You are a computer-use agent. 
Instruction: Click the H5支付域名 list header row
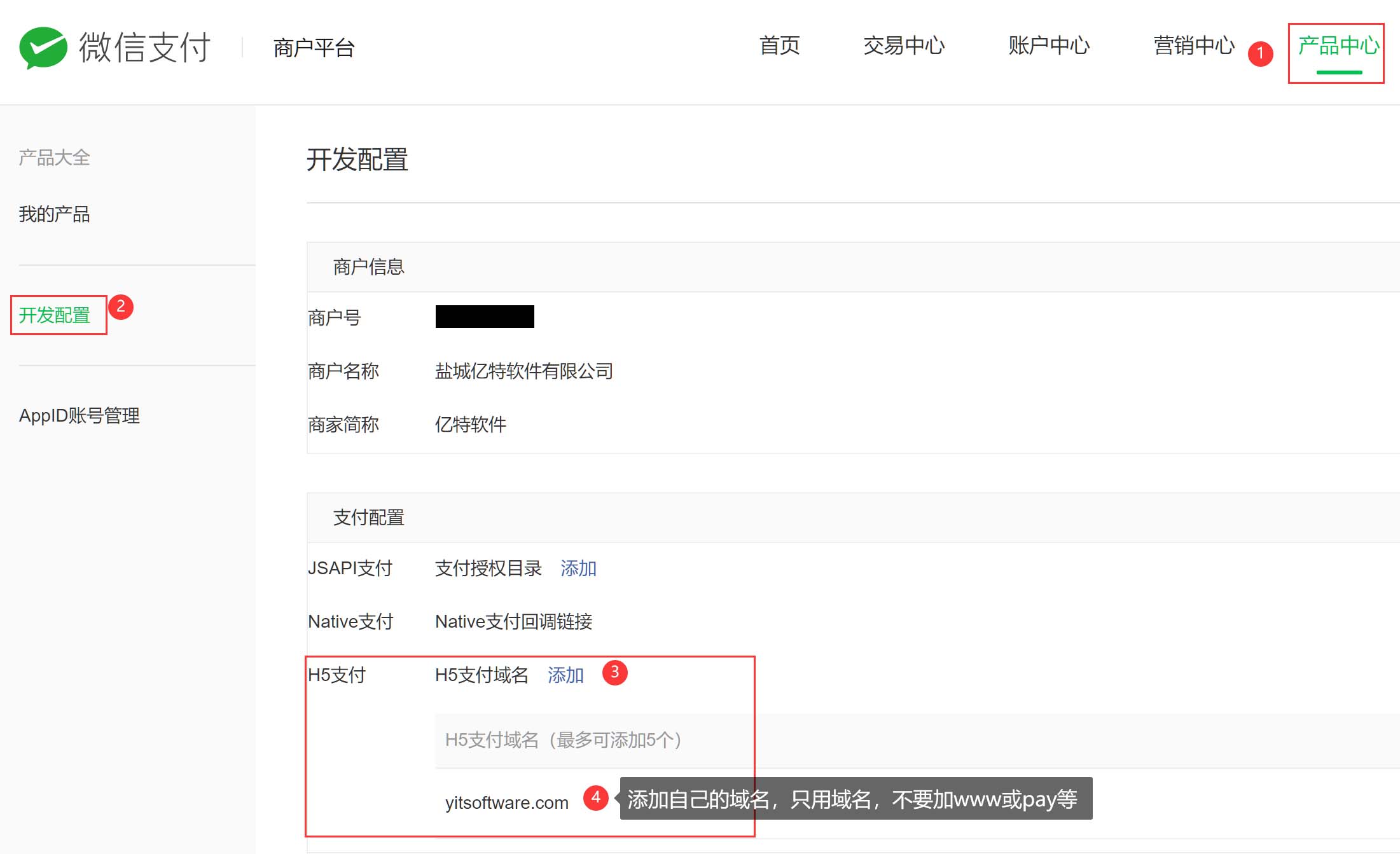tap(563, 740)
